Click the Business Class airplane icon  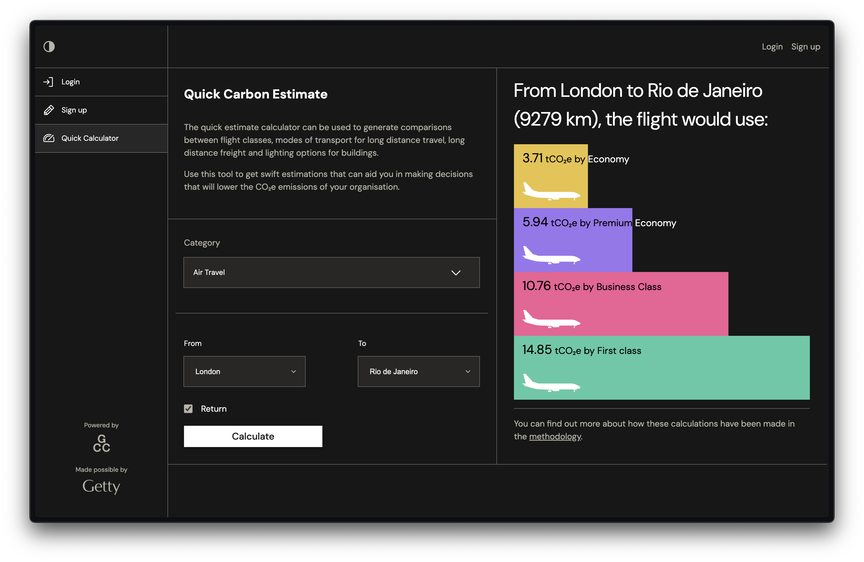point(551,319)
